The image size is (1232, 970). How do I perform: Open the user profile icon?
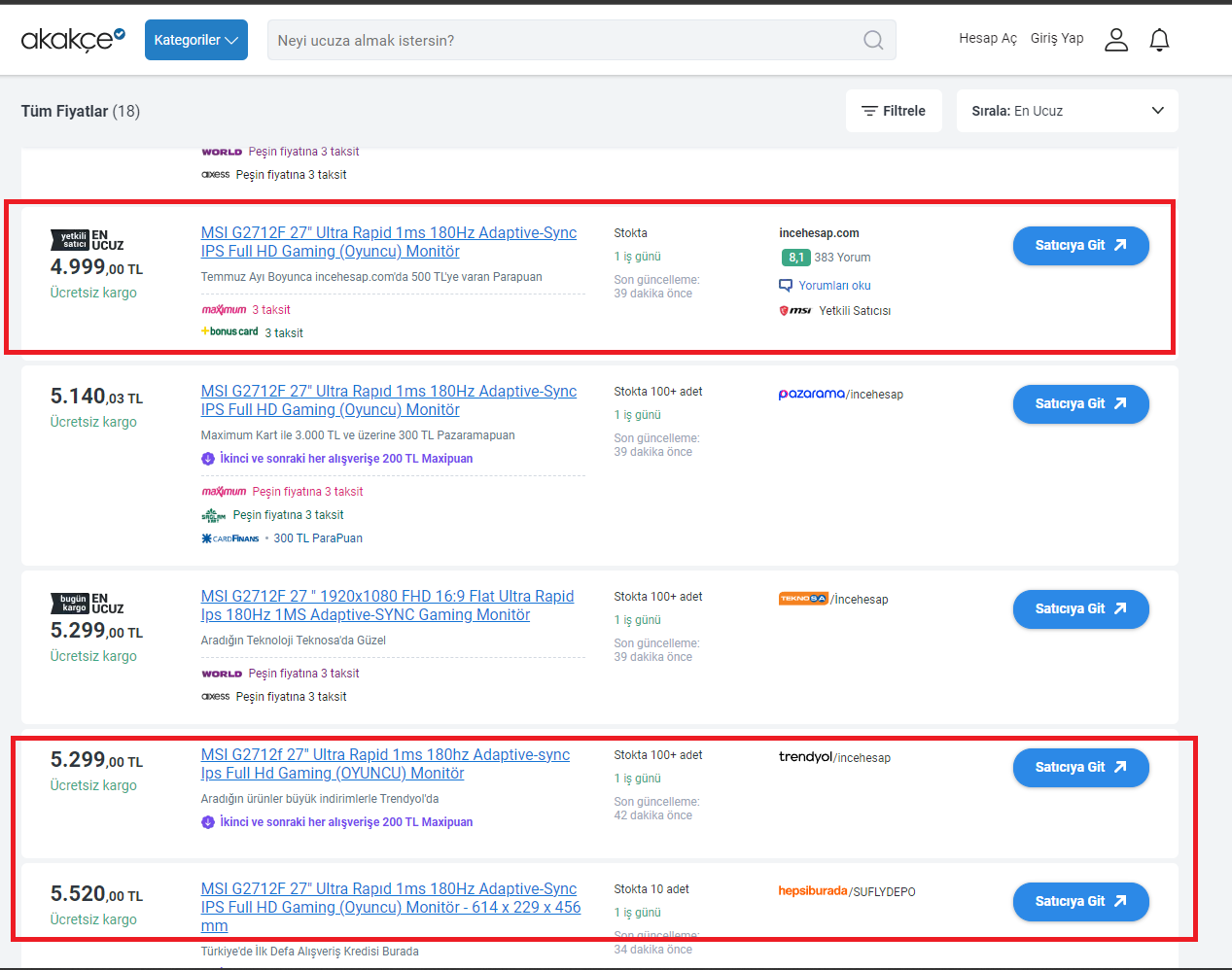(x=1116, y=40)
